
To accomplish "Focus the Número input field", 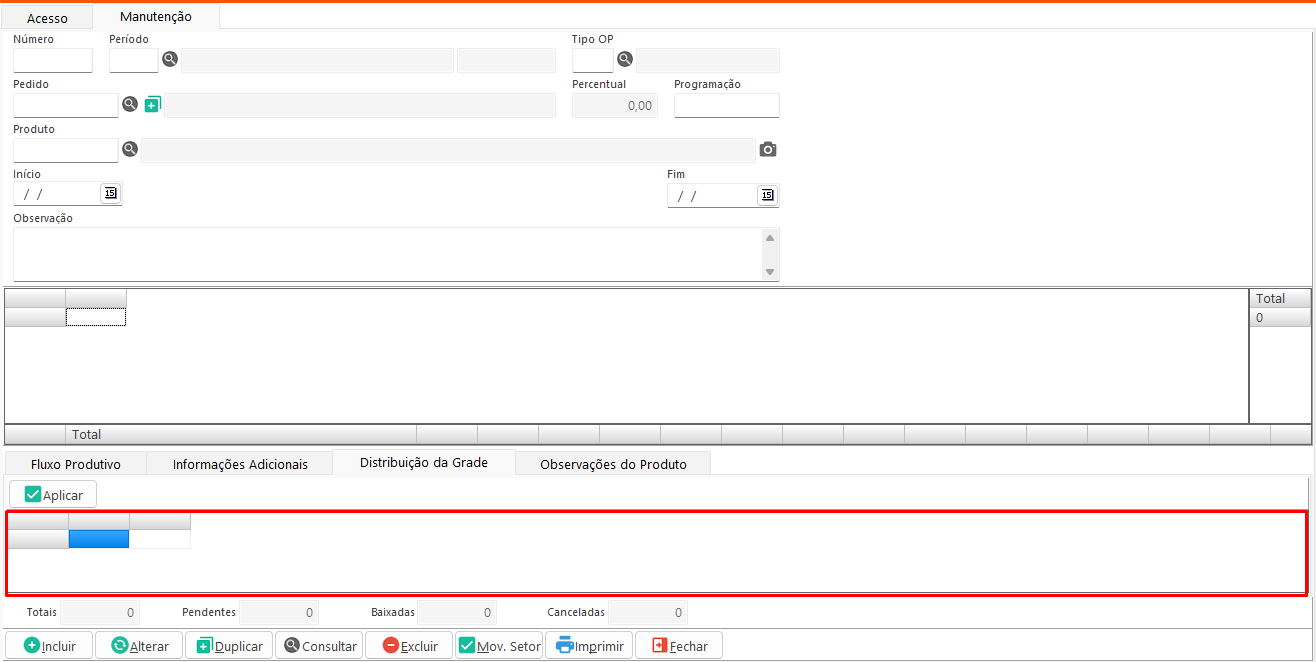I will [x=53, y=61].
